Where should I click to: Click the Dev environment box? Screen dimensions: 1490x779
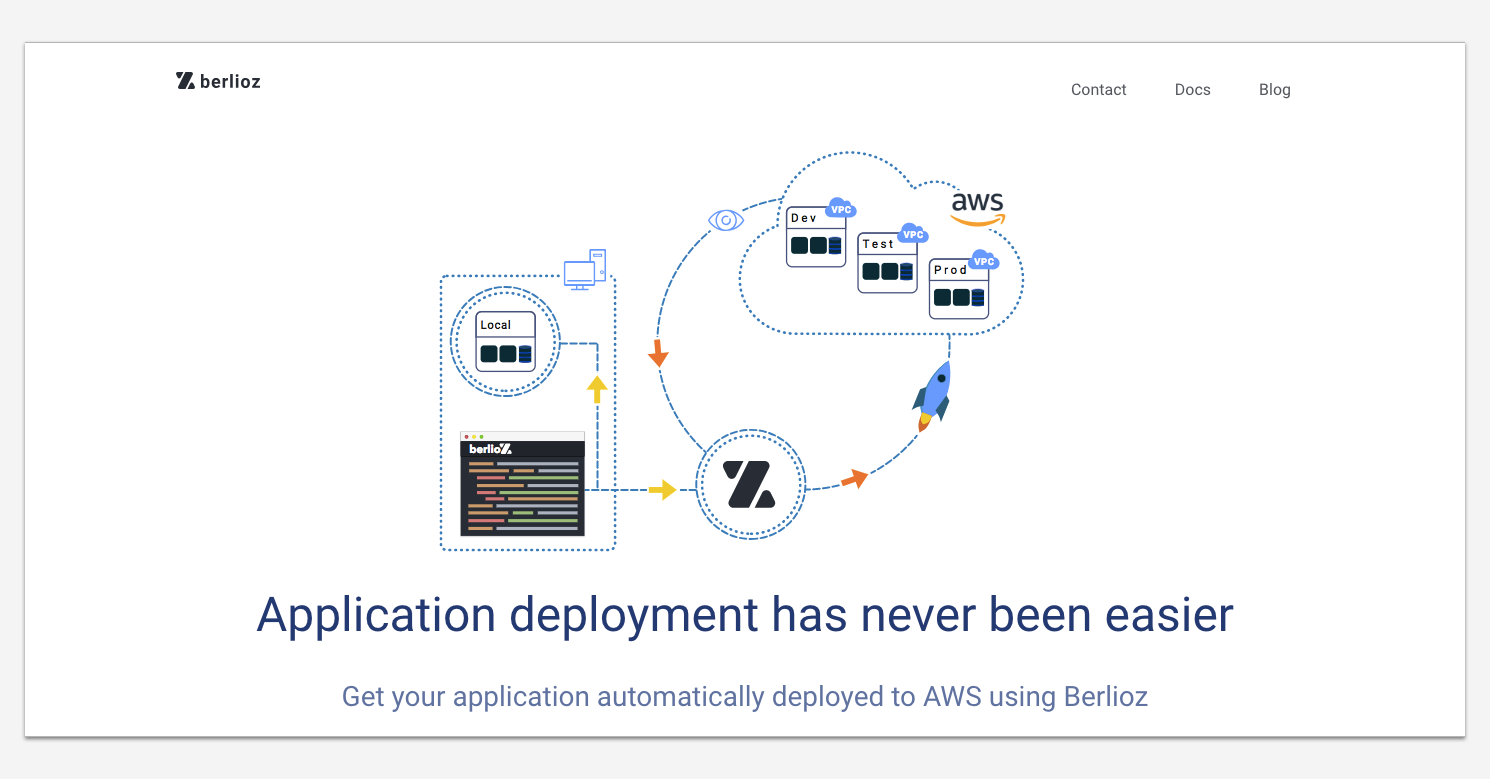coord(816,237)
